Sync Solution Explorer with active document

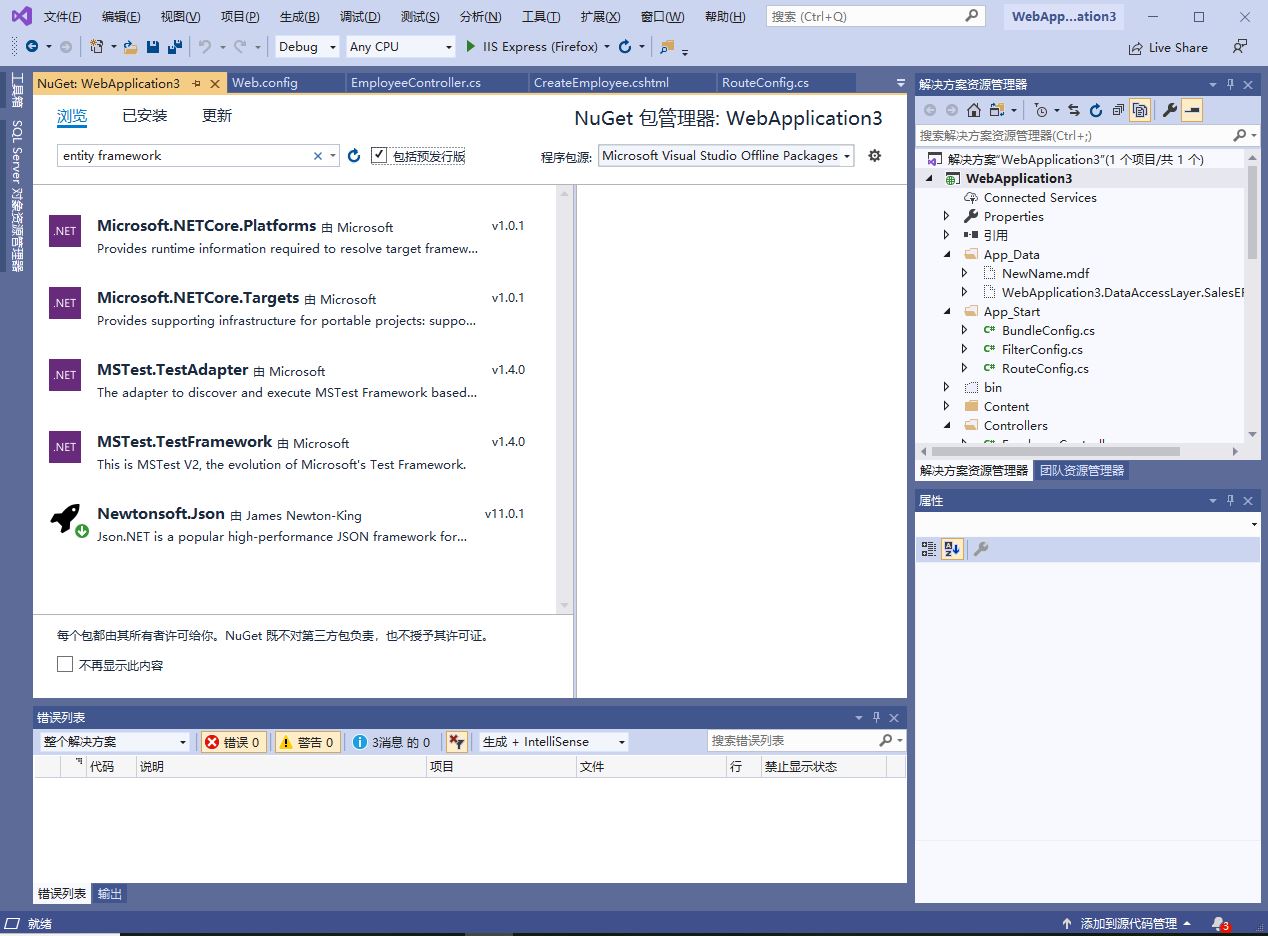click(1074, 110)
